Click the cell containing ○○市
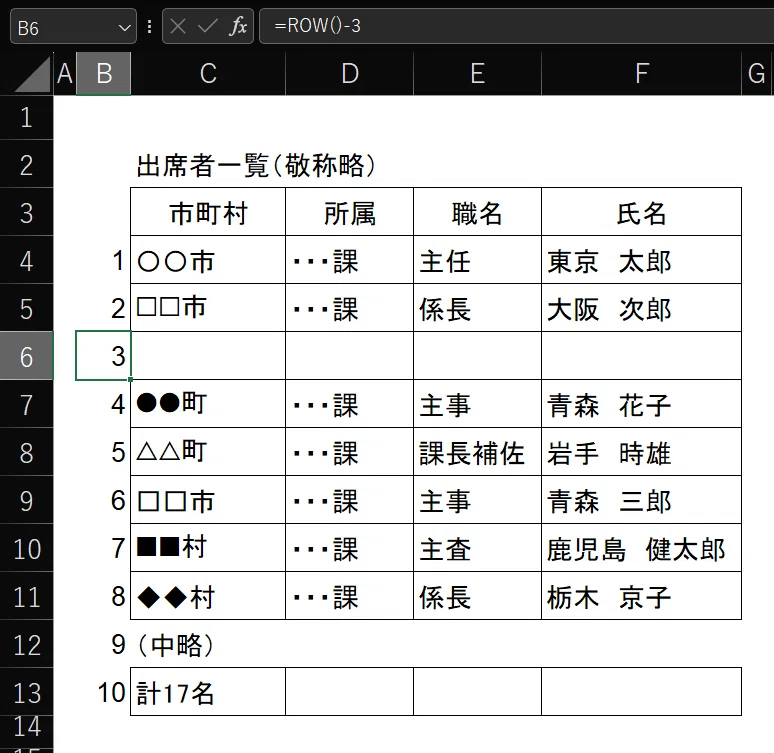This screenshot has width=774, height=753. 208,261
